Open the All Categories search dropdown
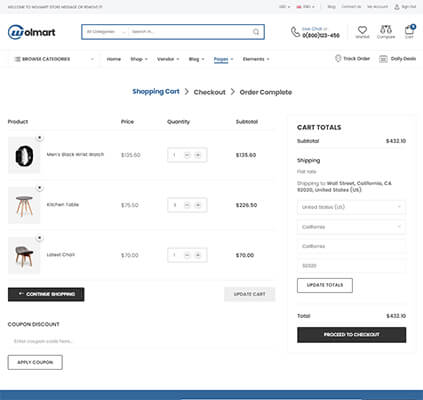Viewport: 423px width, 400px height. coord(106,32)
